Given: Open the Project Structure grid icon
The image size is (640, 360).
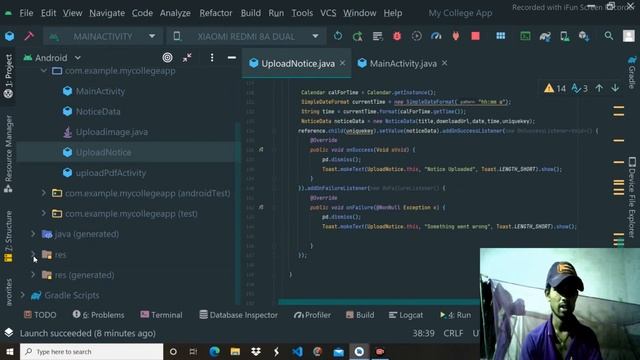Looking at the screenshot, I should click(500, 36).
